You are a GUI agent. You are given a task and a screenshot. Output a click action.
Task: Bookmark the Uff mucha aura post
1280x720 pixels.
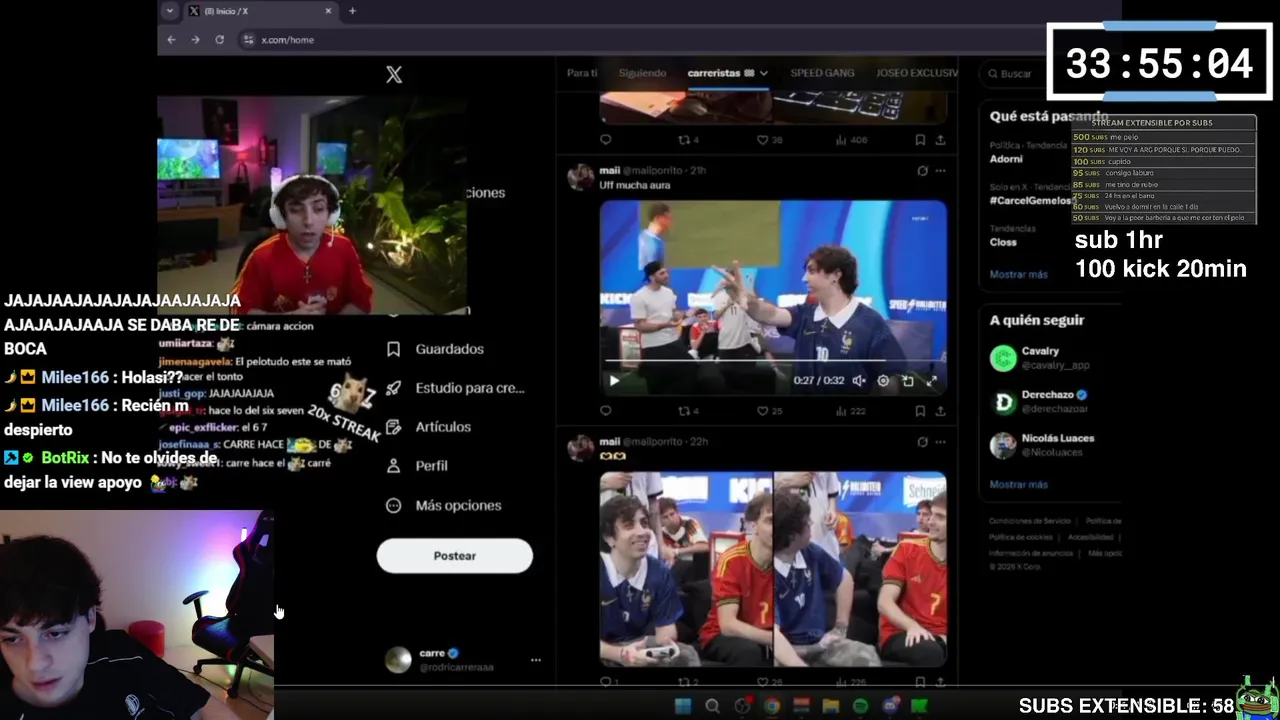[x=920, y=411]
